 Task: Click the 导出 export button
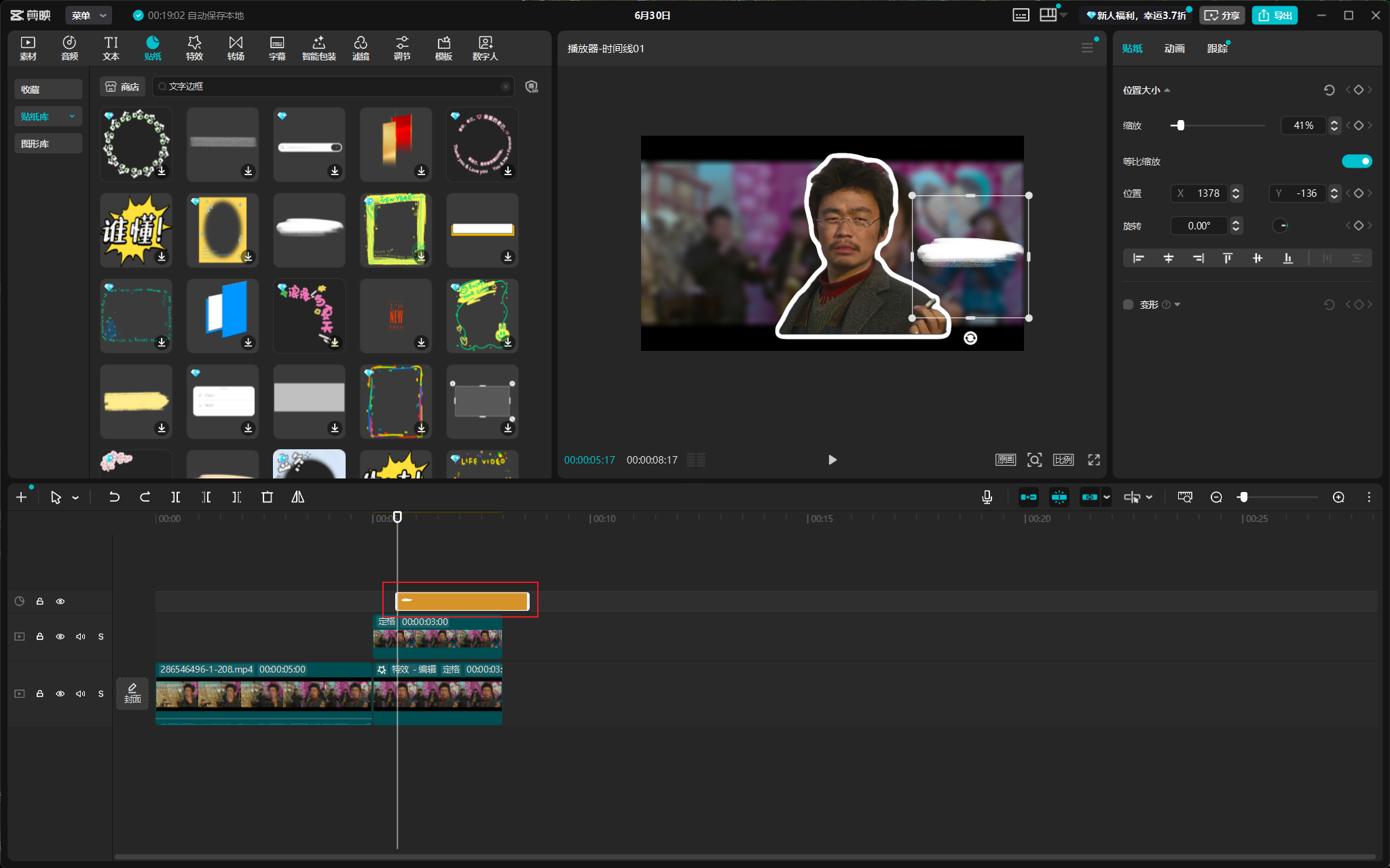tap(1275, 15)
